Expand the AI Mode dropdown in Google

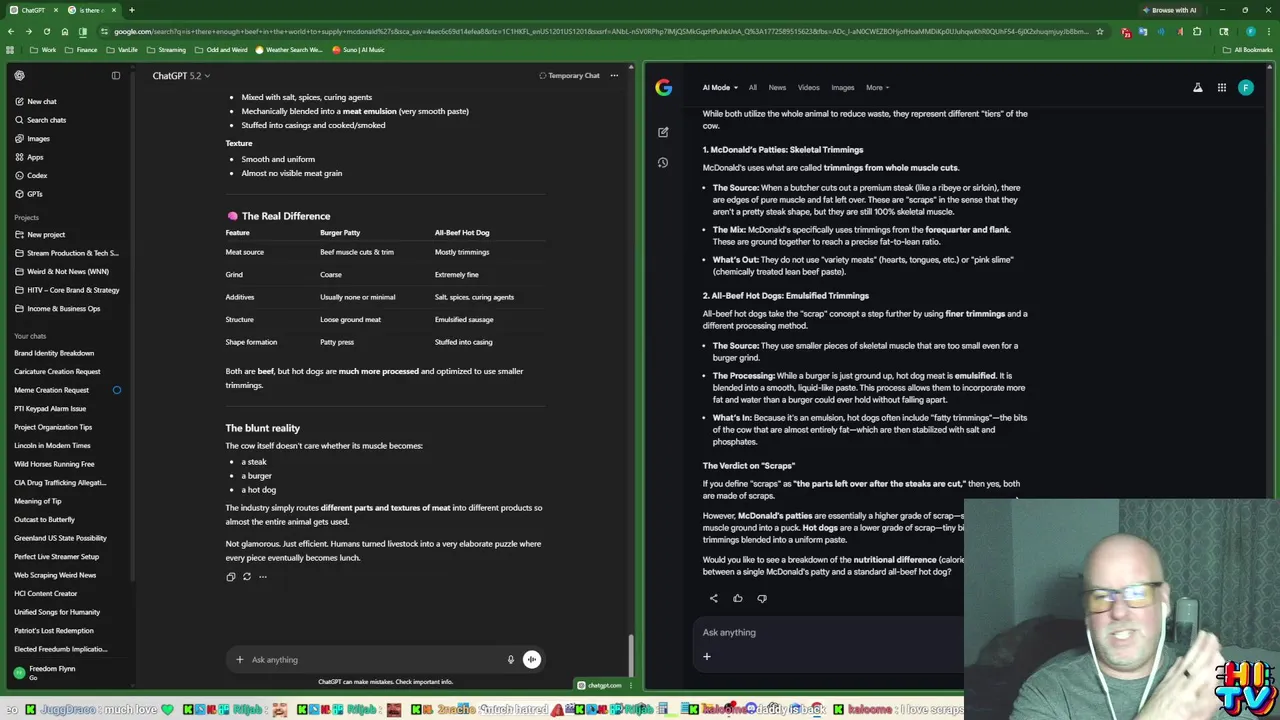point(720,88)
